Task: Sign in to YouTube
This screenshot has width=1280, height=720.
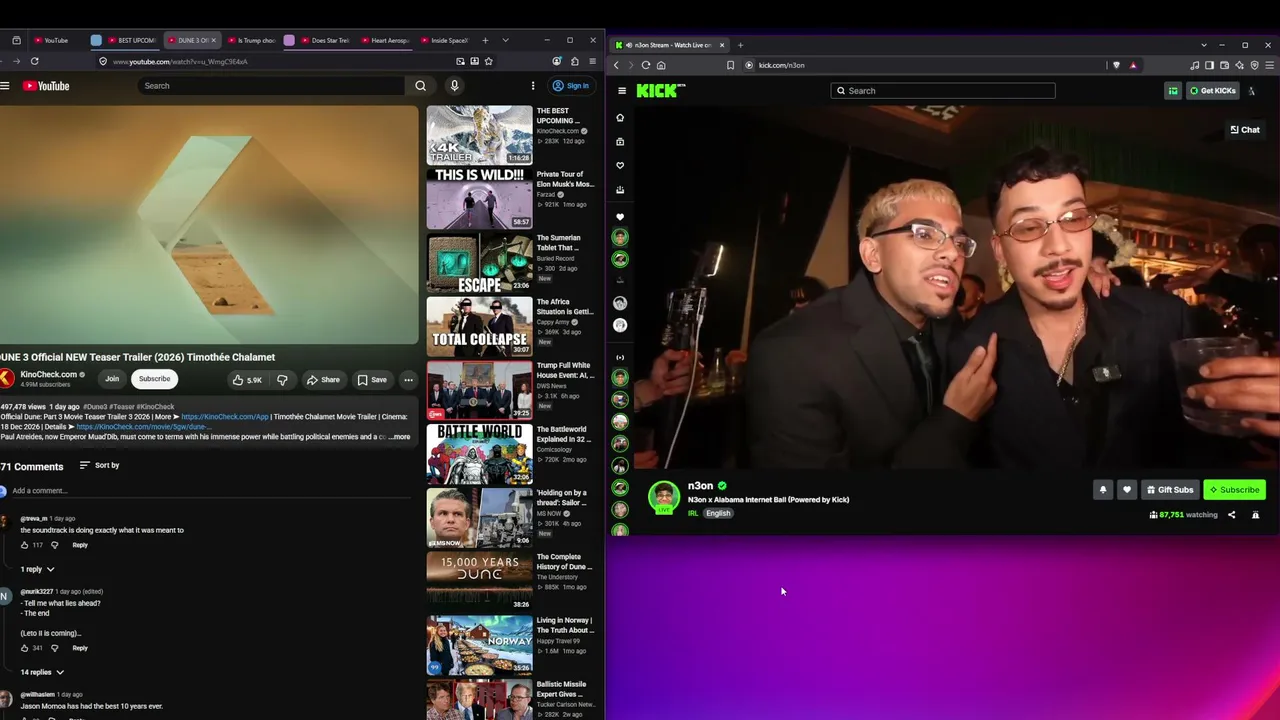Action: [570, 86]
